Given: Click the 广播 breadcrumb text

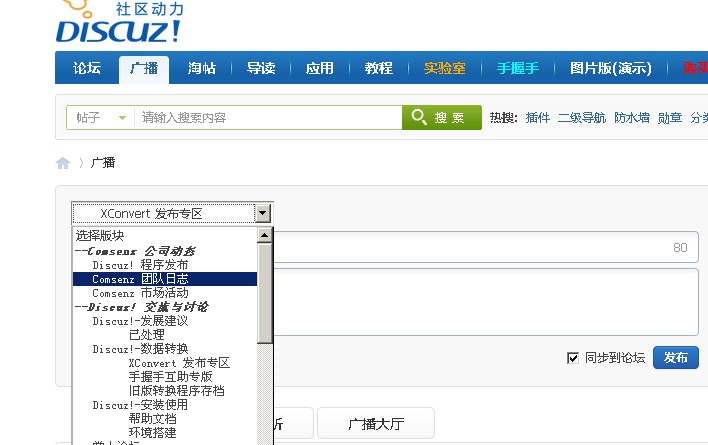Looking at the screenshot, I should [103, 162].
